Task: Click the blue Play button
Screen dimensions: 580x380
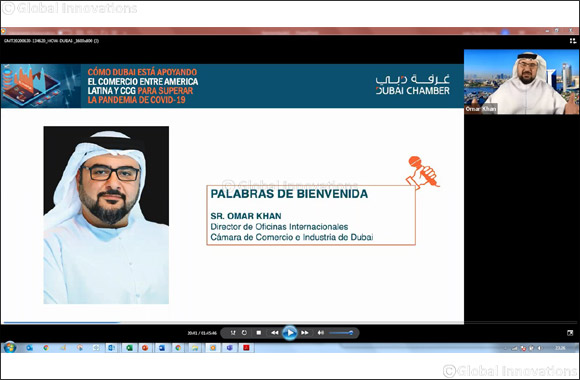Action: 290,333
